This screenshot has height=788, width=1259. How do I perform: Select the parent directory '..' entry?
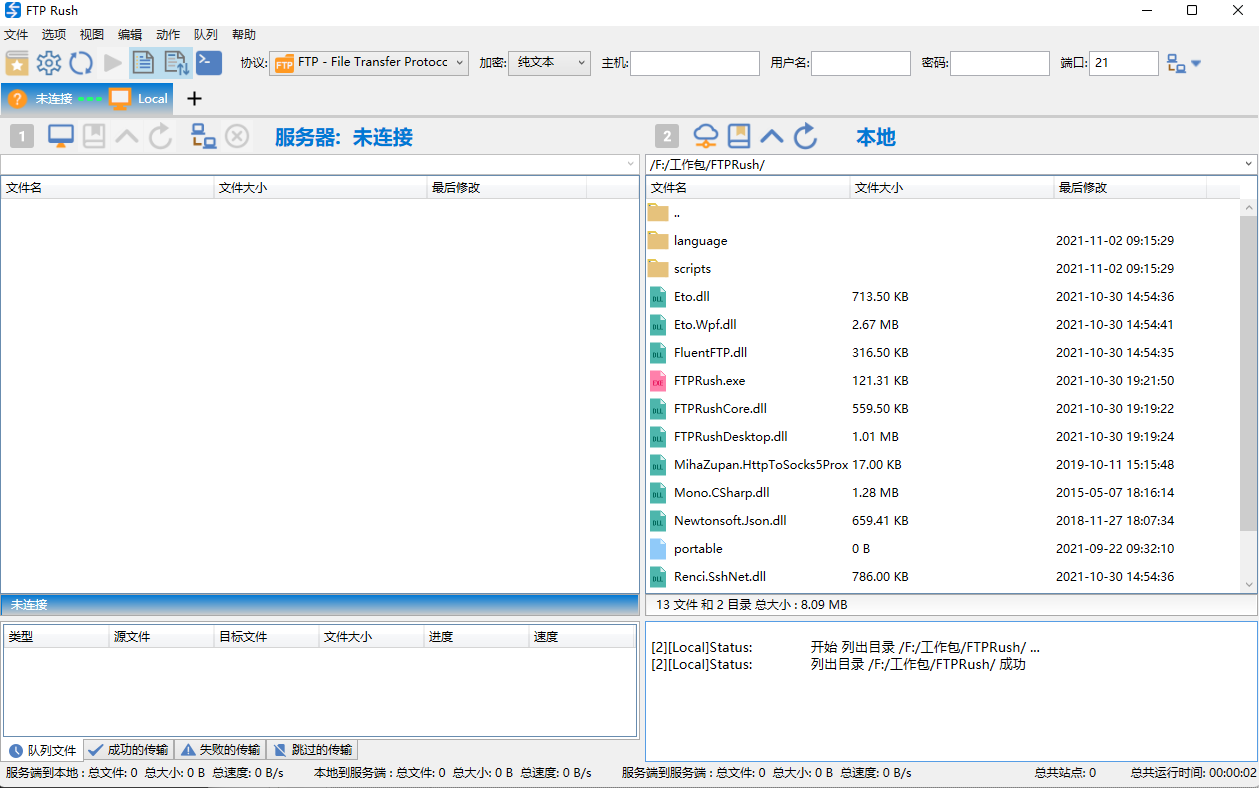tap(943, 213)
